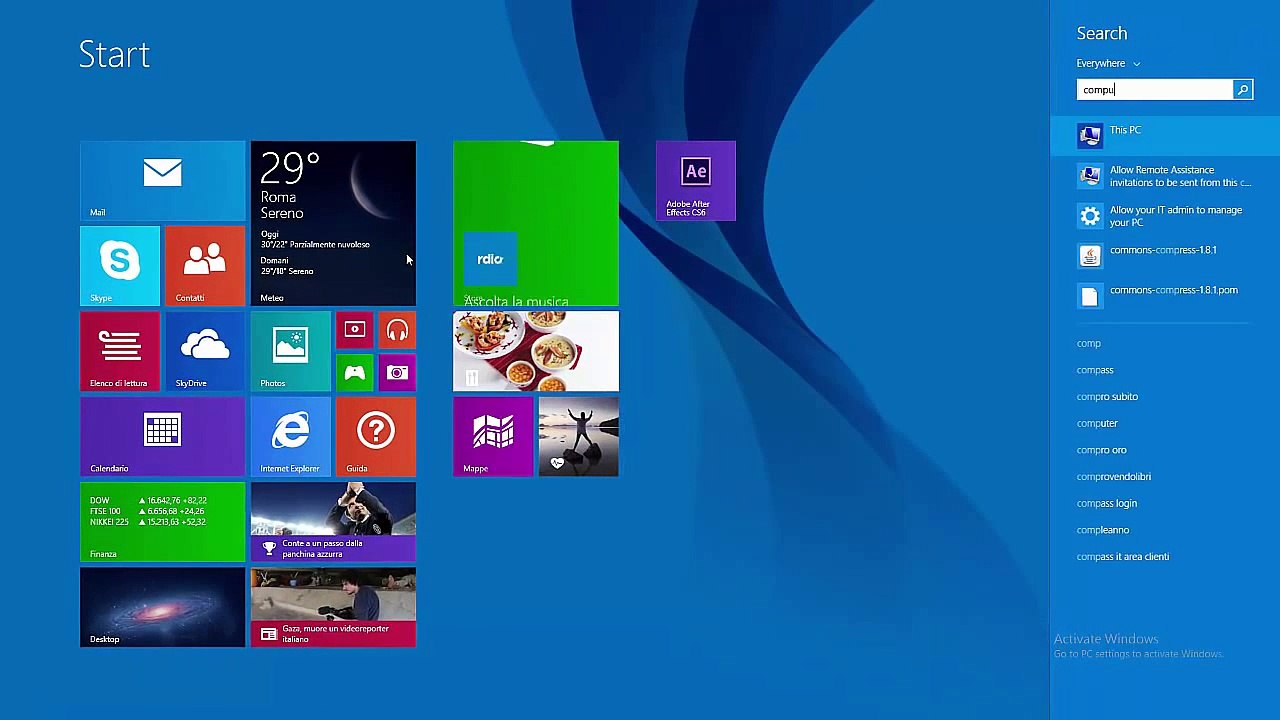Open the Meteo weather tile for Roma
The height and width of the screenshot is (720, 1280).
(x=333, y=223)
